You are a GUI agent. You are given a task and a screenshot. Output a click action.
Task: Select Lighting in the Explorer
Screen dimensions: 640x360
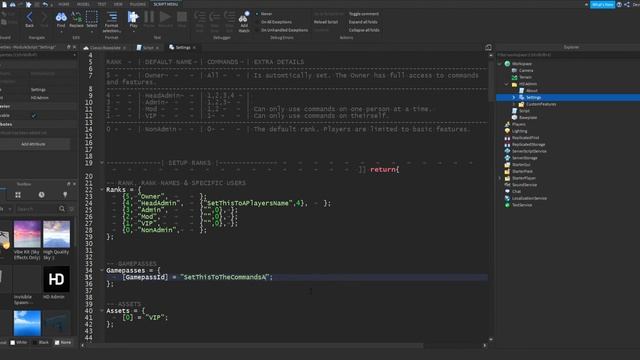pos(520,131)
